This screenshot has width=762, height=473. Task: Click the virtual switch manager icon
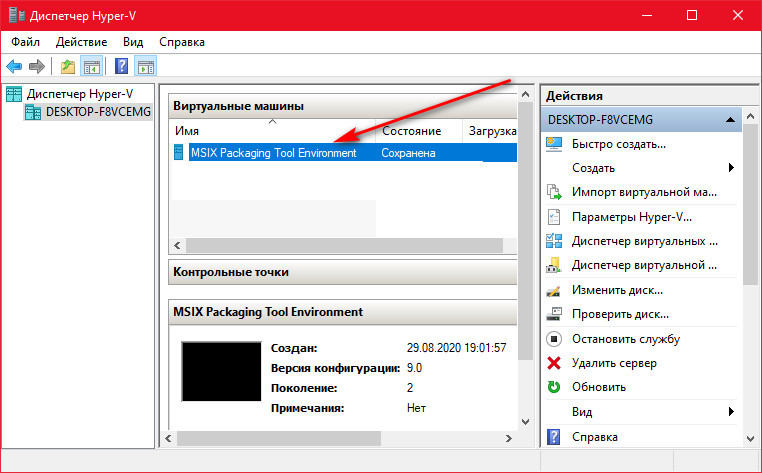(x=554, y=241)
